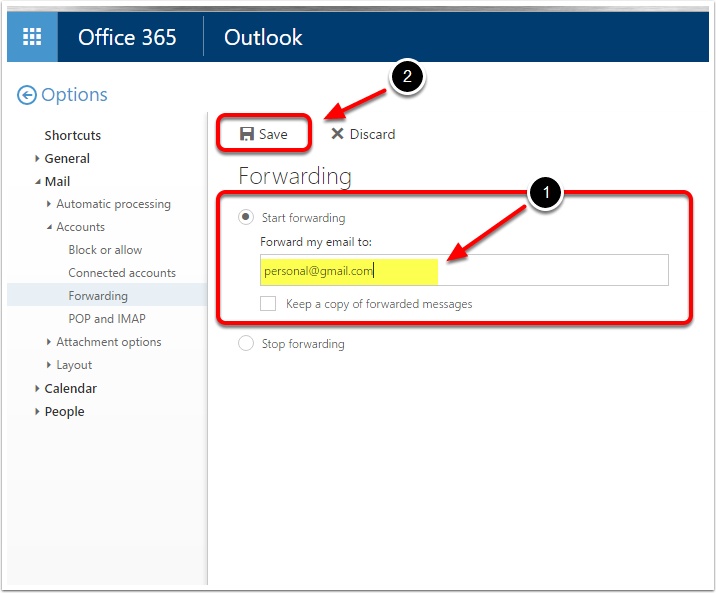The height and width of the screenshot is (593, 716).
Task: Expand the Calendar section
Action: pos(37,388)
